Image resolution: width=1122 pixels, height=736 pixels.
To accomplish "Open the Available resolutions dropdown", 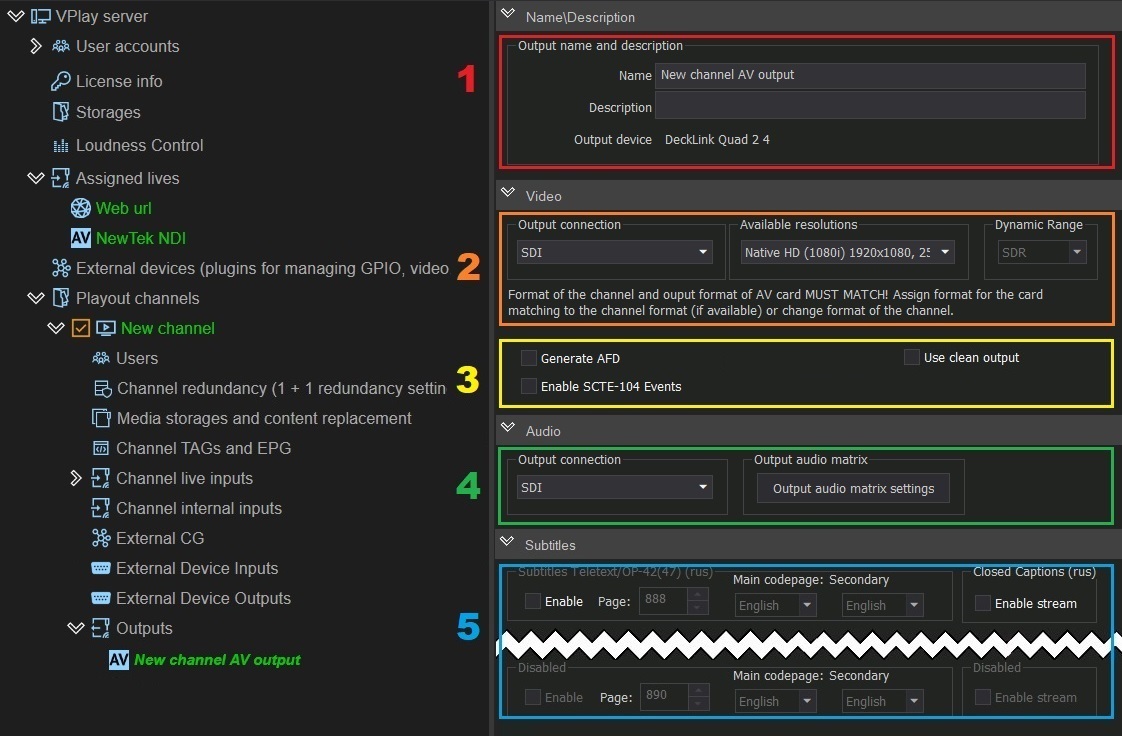I will coord(847,252).
